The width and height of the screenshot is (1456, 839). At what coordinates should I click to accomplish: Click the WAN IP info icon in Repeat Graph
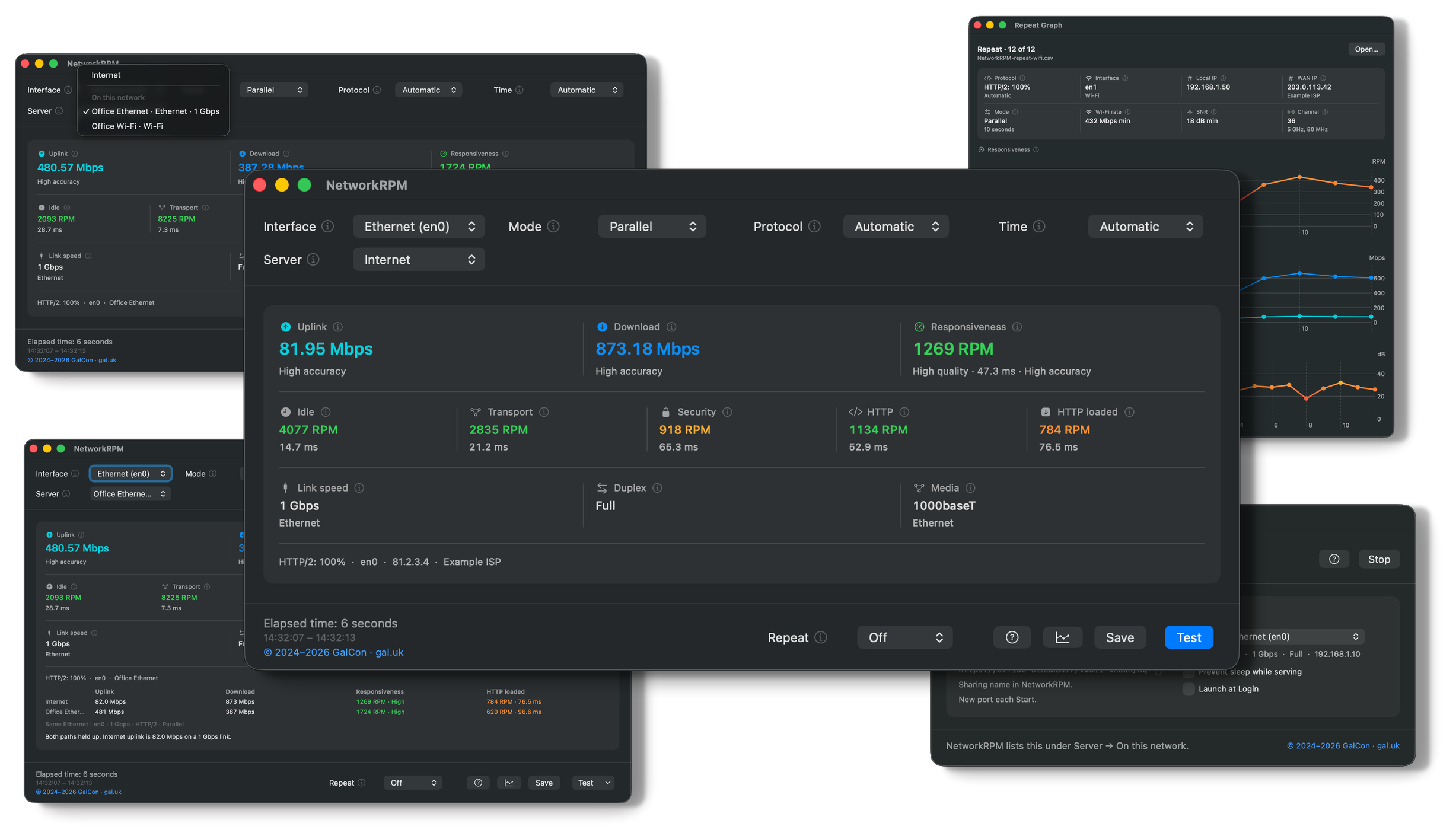[1323, 78]
